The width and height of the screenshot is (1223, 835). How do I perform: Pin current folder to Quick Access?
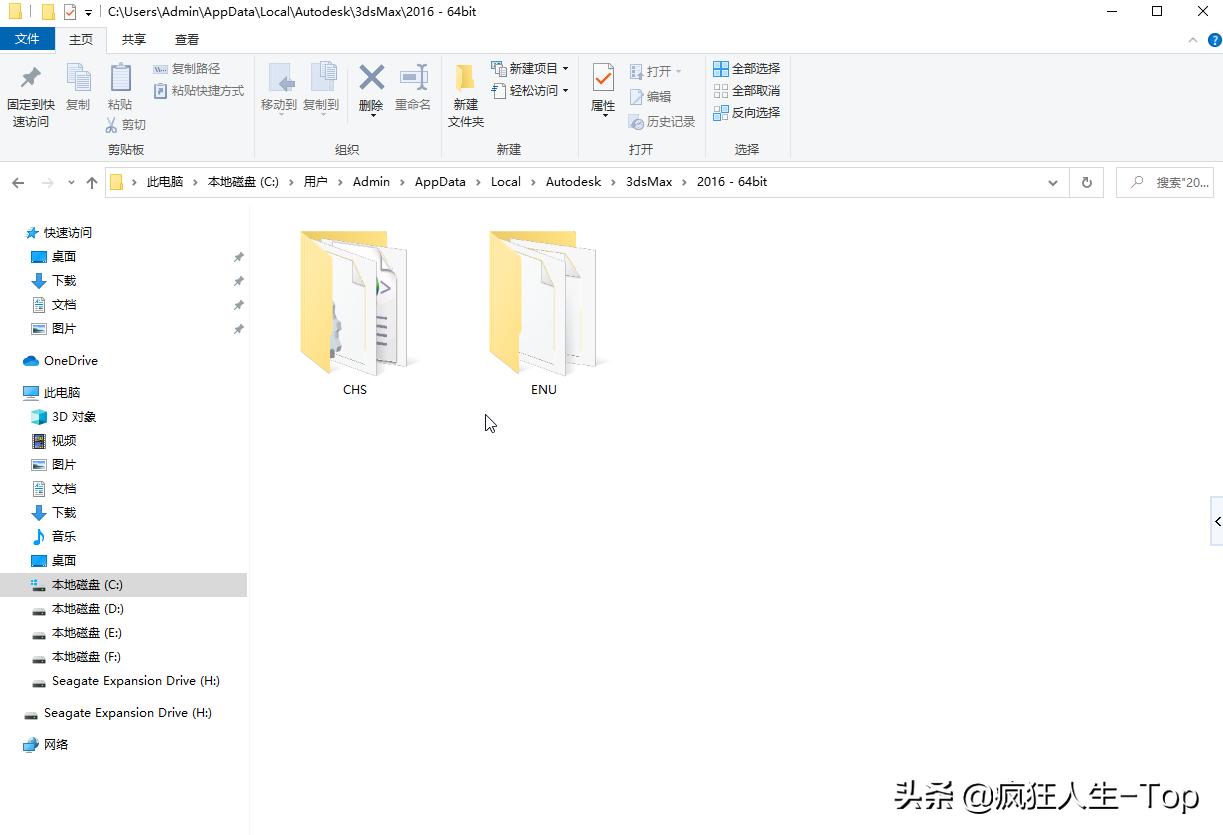(30, 96)
